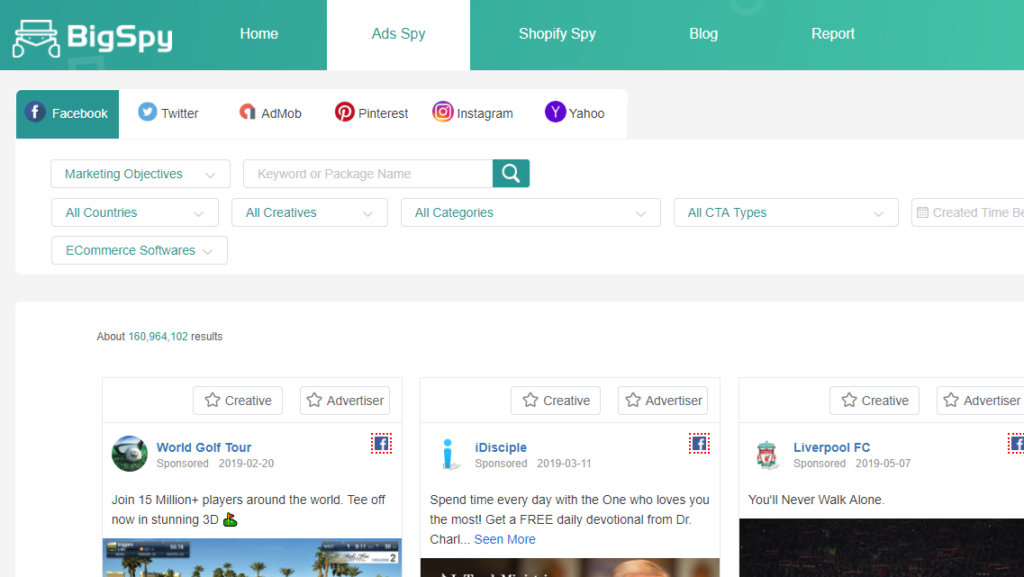Switch to the Instagram platform tab
Image resolution: width=1024 pixels, height=577 pixels.
[x=472, y=114]
